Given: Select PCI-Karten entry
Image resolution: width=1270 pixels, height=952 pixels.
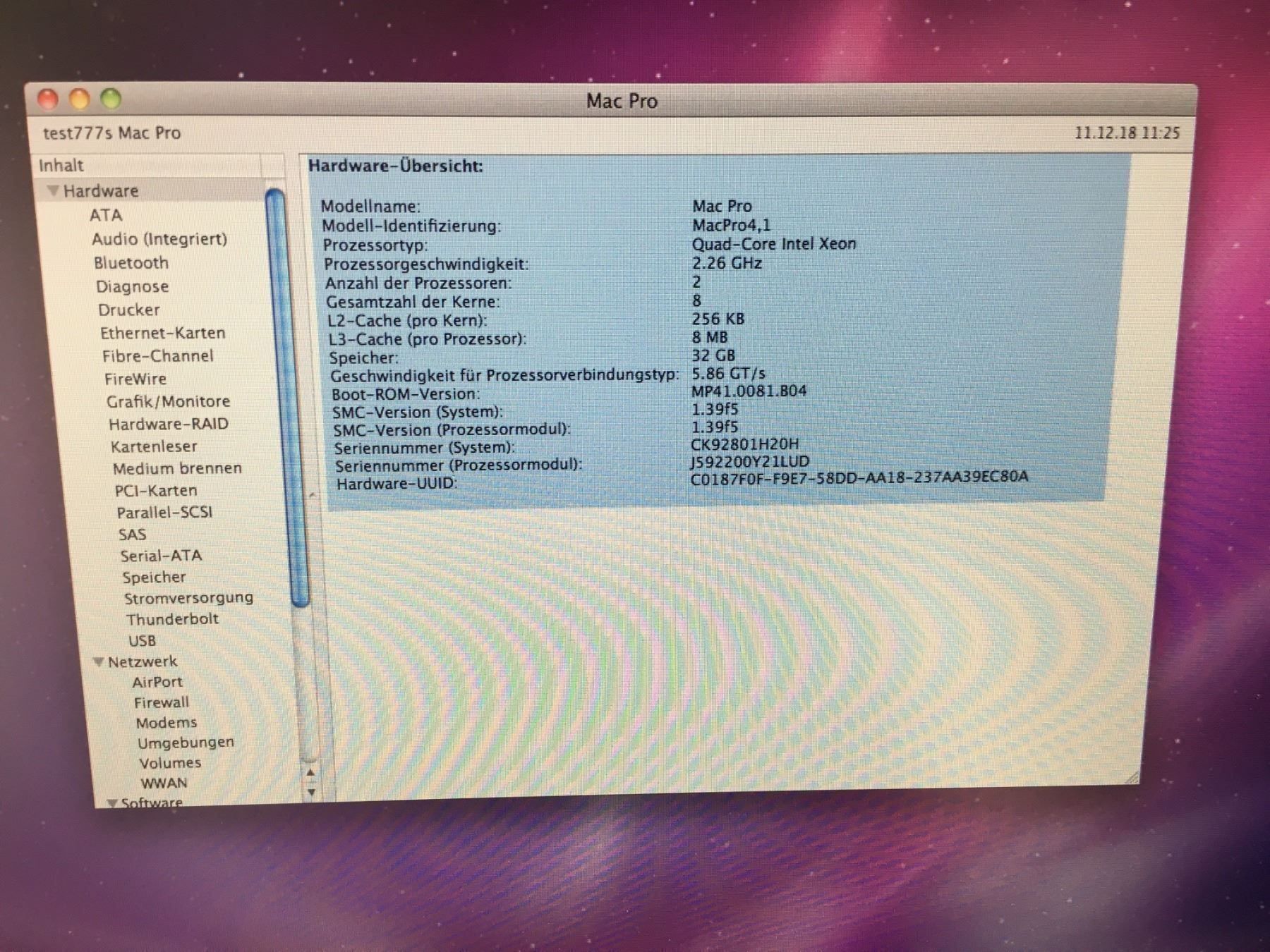Looking at the screenshot, I should coord(156,491).
